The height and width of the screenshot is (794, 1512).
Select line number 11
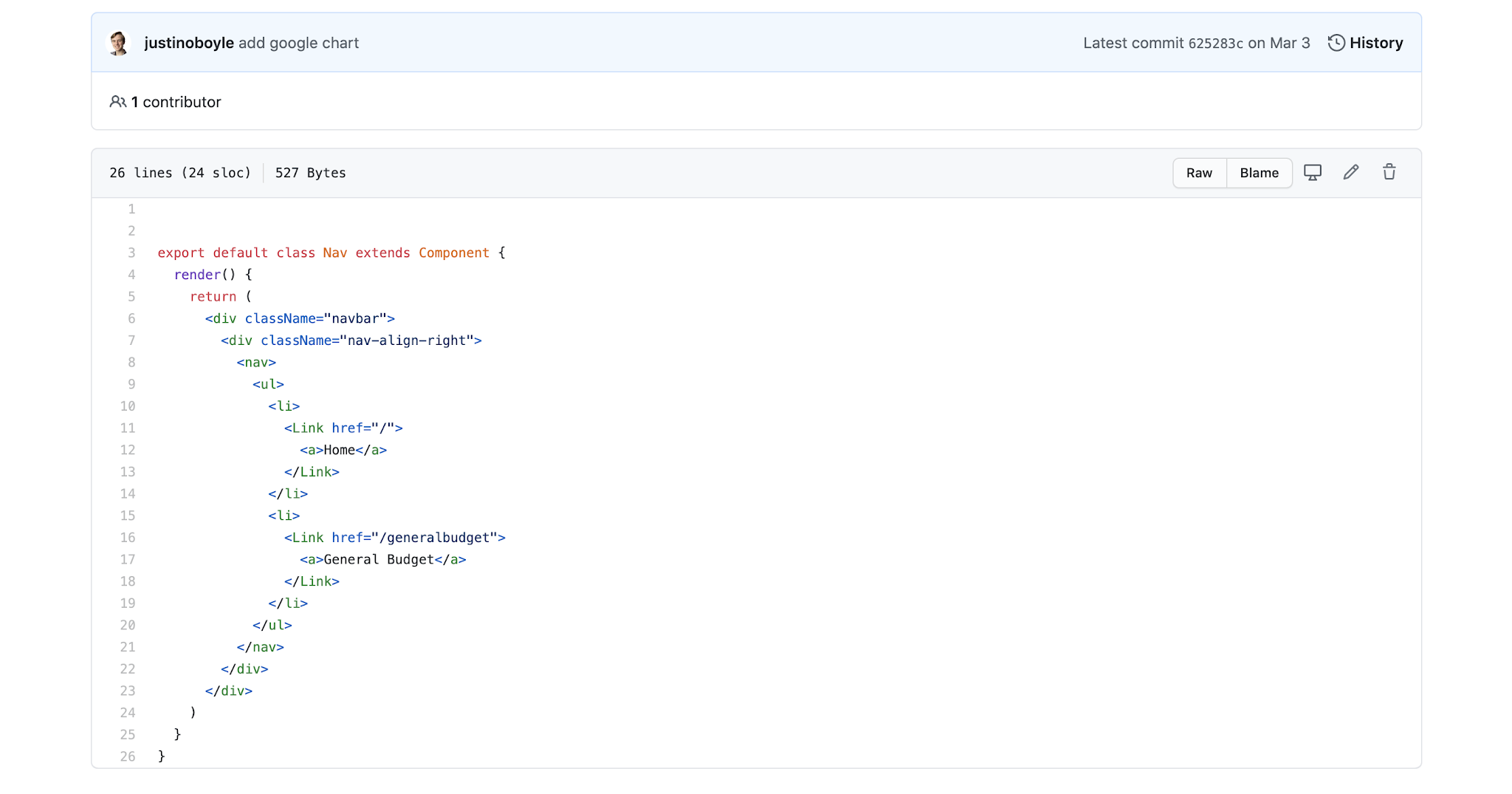pyautogui.click(x=128, y=428)
